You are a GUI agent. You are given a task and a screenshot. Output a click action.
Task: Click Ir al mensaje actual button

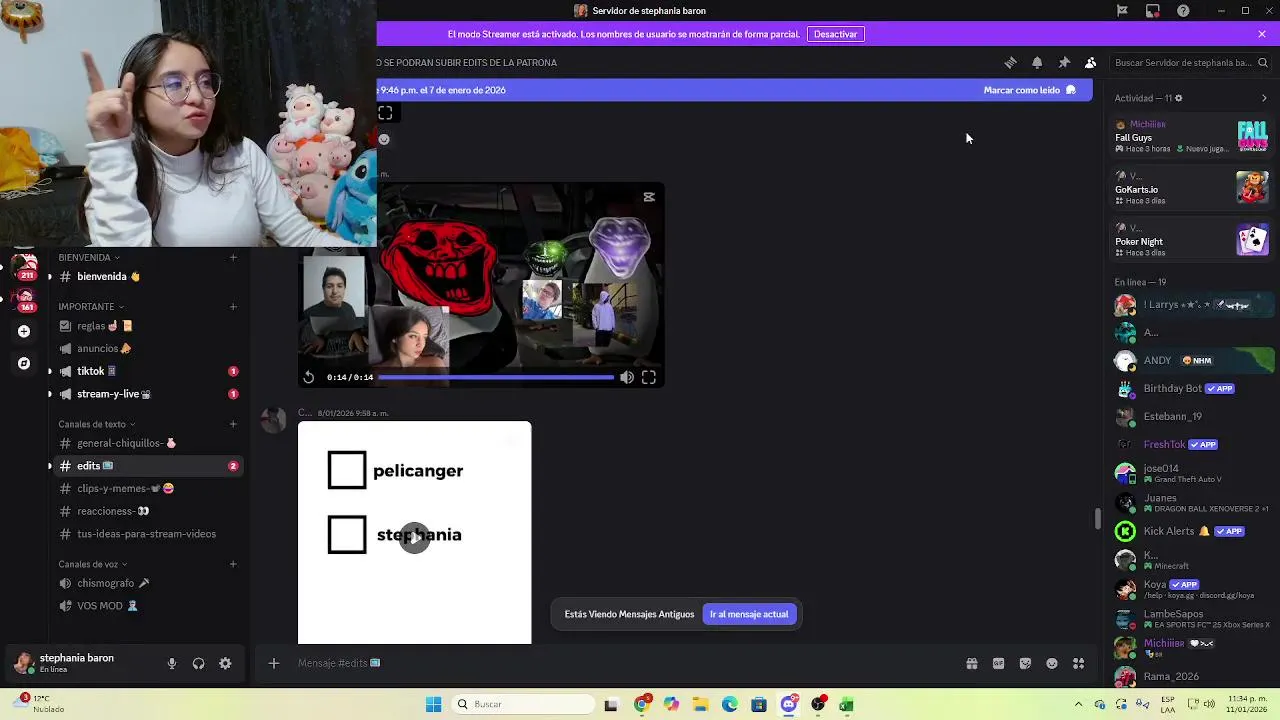(749, 614)
